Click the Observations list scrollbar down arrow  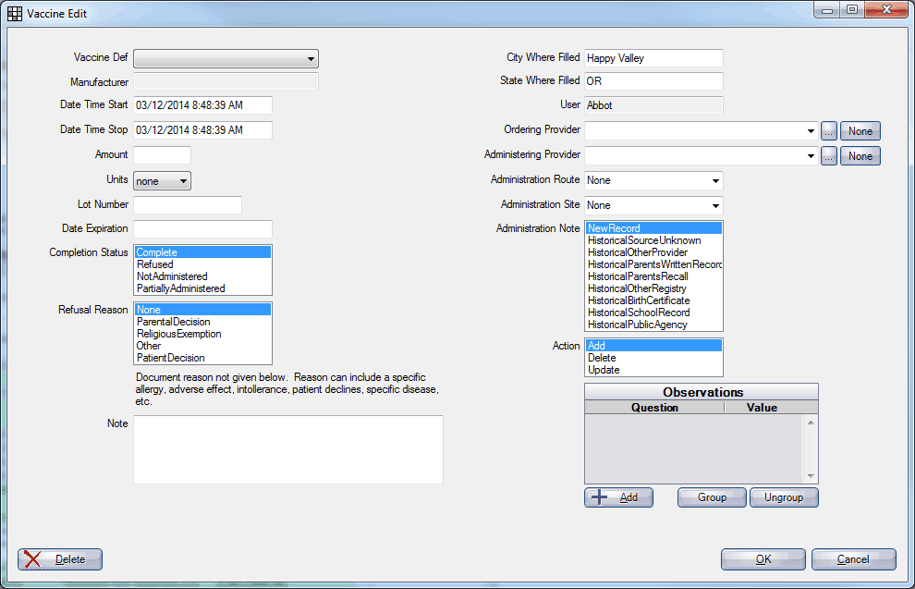pyautogui.click(x=811, y=476)
